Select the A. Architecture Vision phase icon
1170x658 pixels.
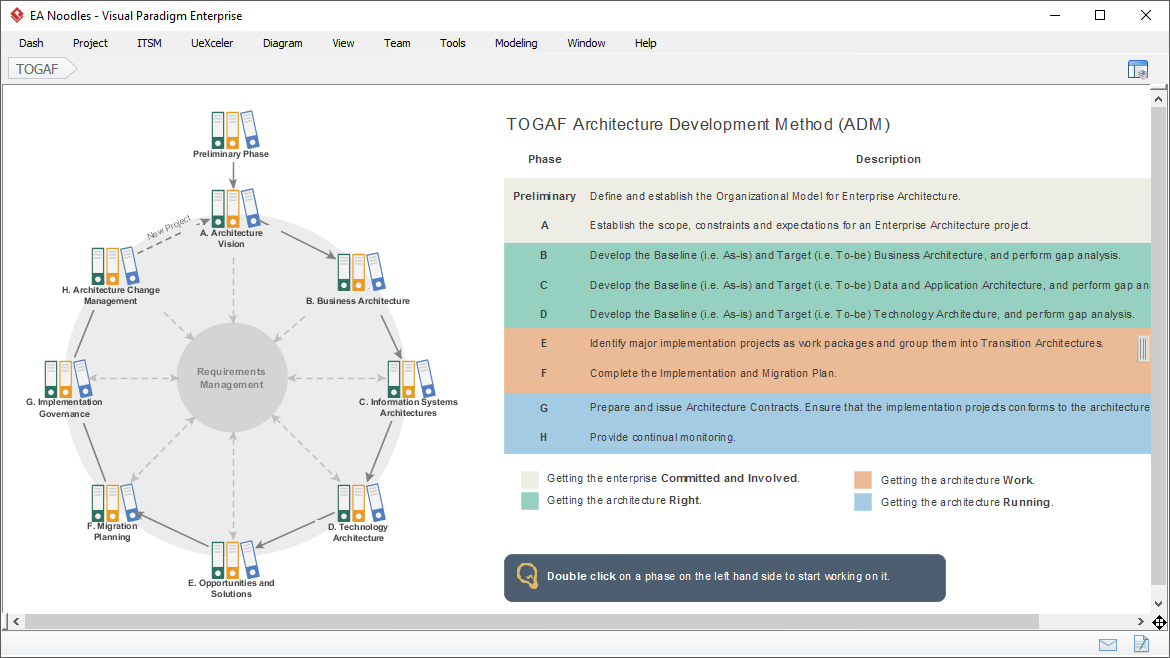(233, 208)
